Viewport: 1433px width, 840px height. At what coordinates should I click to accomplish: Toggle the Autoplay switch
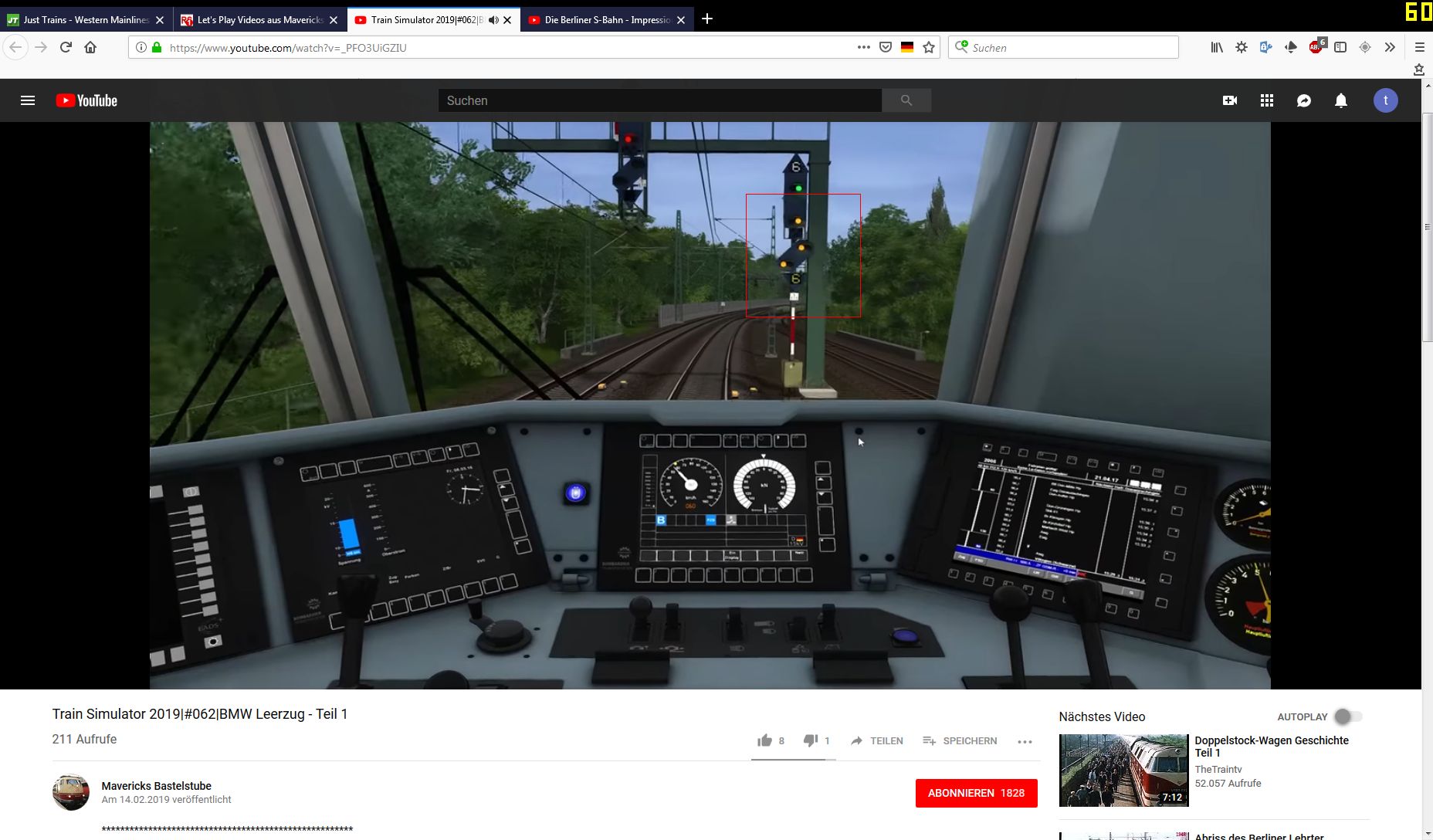[x=1348, y=716]
